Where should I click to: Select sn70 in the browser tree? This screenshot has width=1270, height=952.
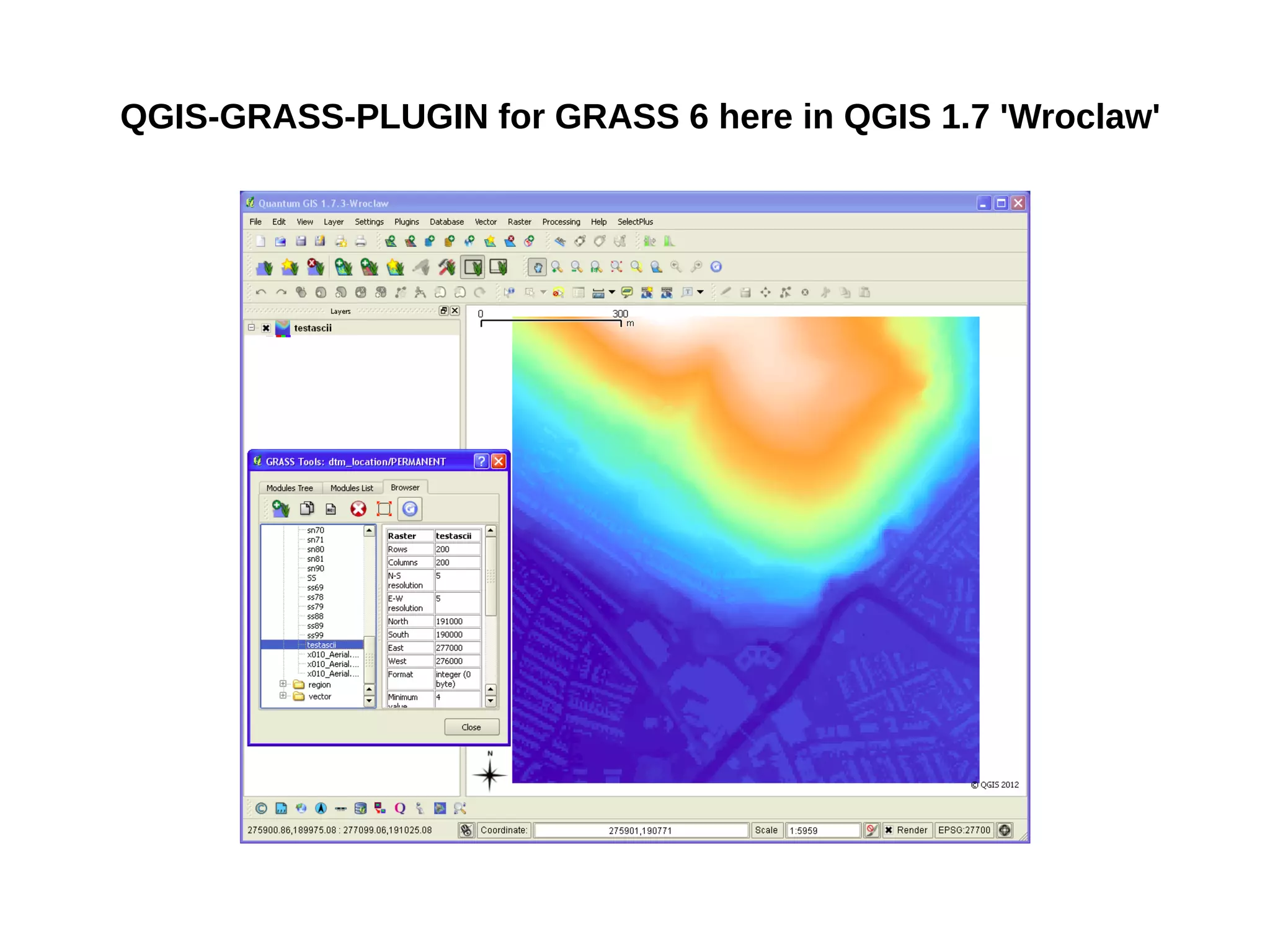316,530
